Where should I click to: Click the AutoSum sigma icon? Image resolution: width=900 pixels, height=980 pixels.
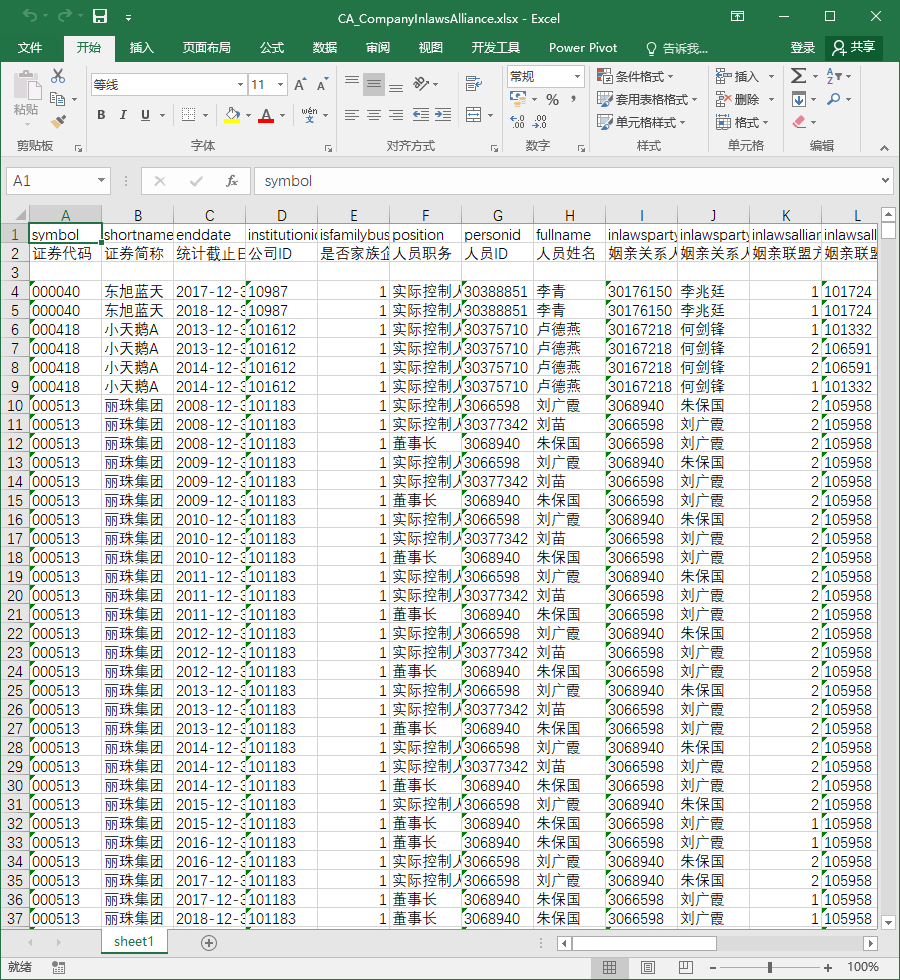798,76
